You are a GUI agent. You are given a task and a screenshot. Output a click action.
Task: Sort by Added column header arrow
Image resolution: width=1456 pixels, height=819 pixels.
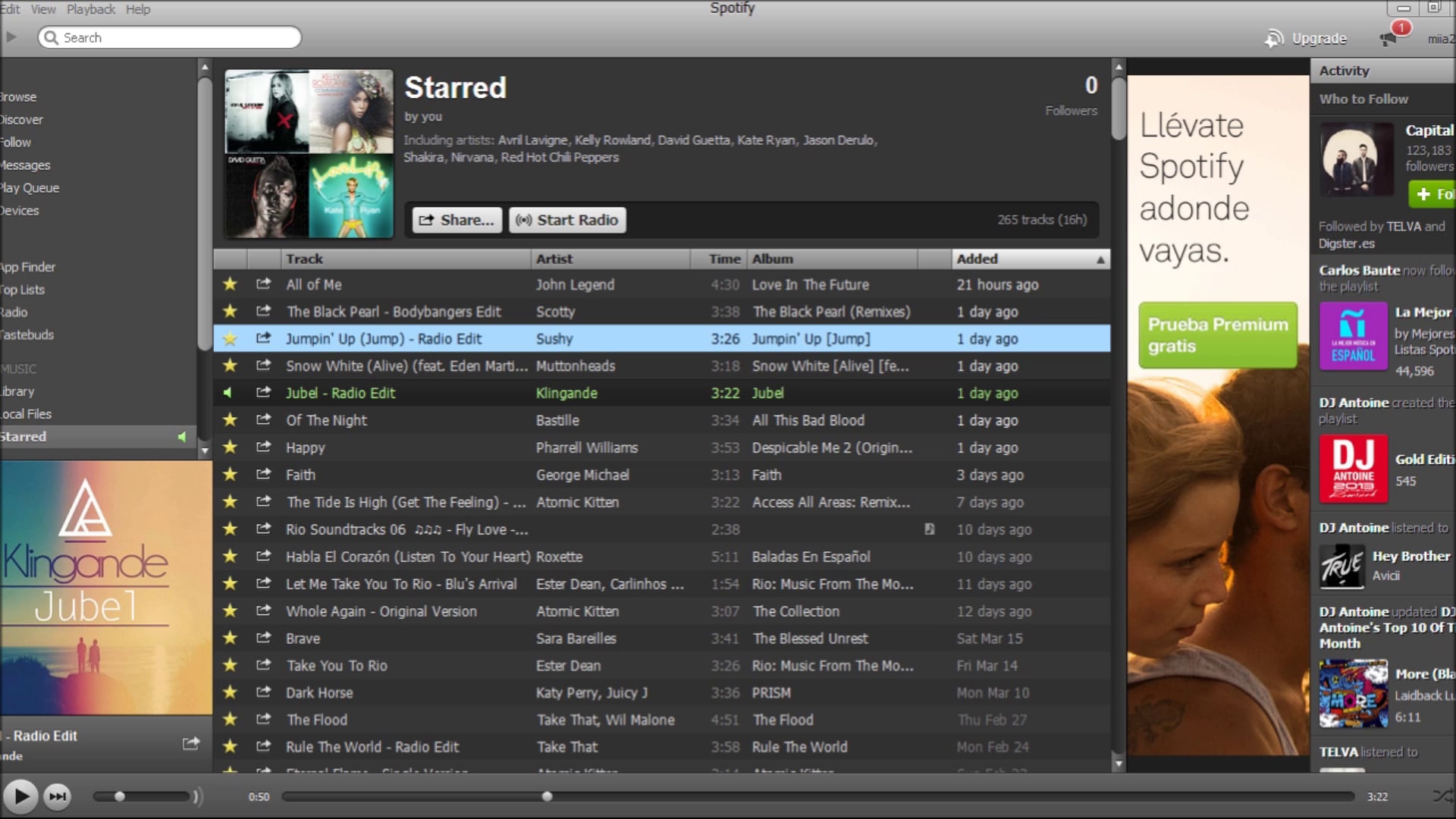point(1100,259)
